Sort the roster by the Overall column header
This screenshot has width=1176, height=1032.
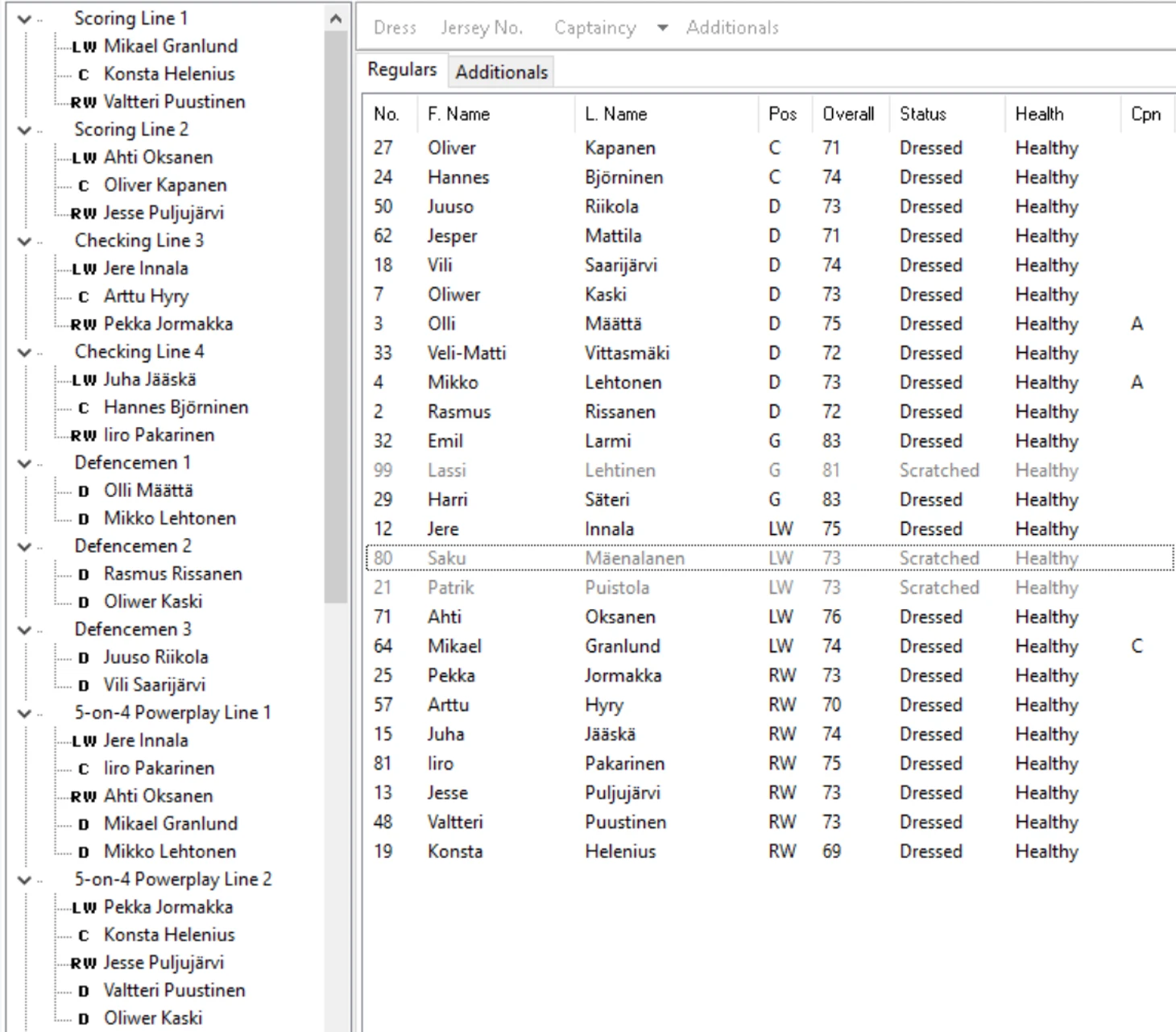point(847,114)
